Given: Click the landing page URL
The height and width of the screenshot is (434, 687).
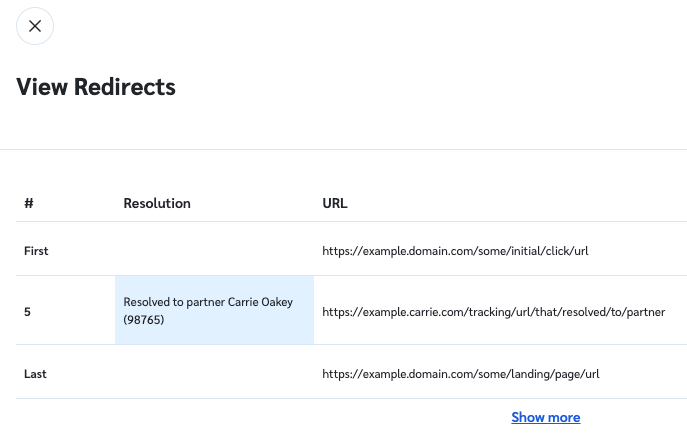Looking at the screenshot, I should pyautogui.click(x=460, y=374).
